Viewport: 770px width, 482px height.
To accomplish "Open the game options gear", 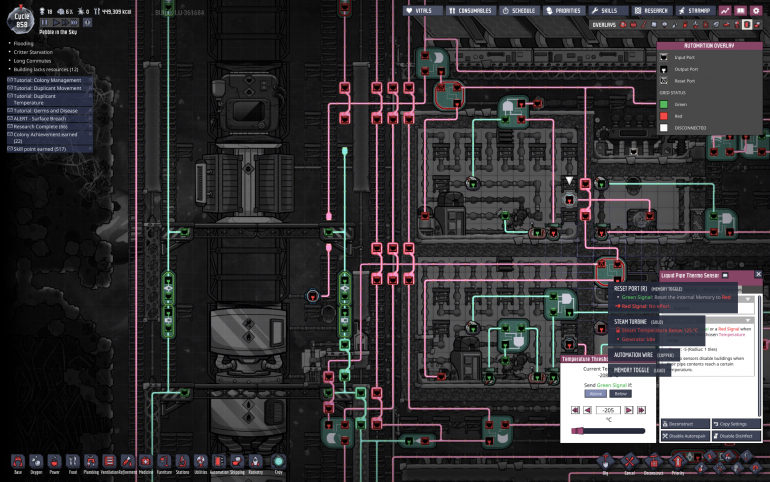I will point(756,11).
